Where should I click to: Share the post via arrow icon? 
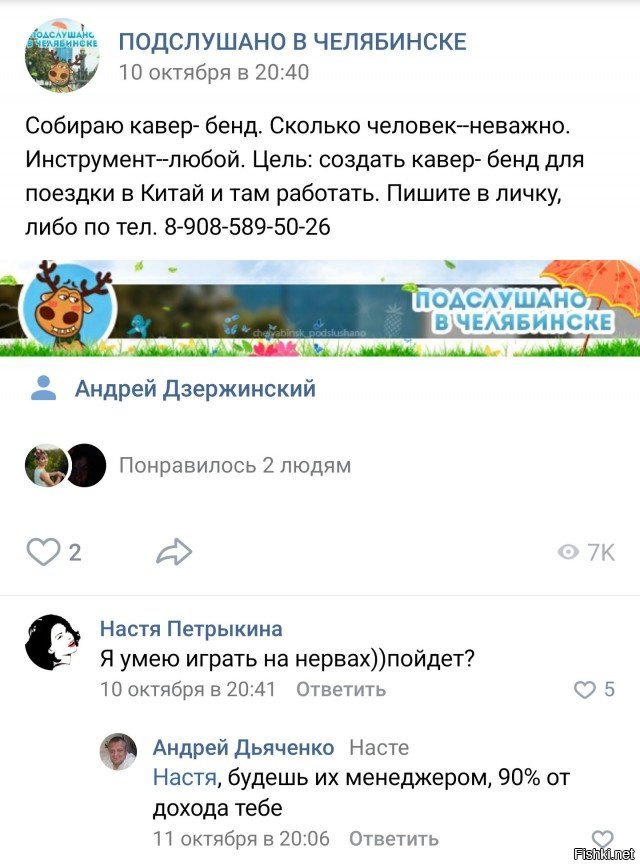(x=174, y=552)
